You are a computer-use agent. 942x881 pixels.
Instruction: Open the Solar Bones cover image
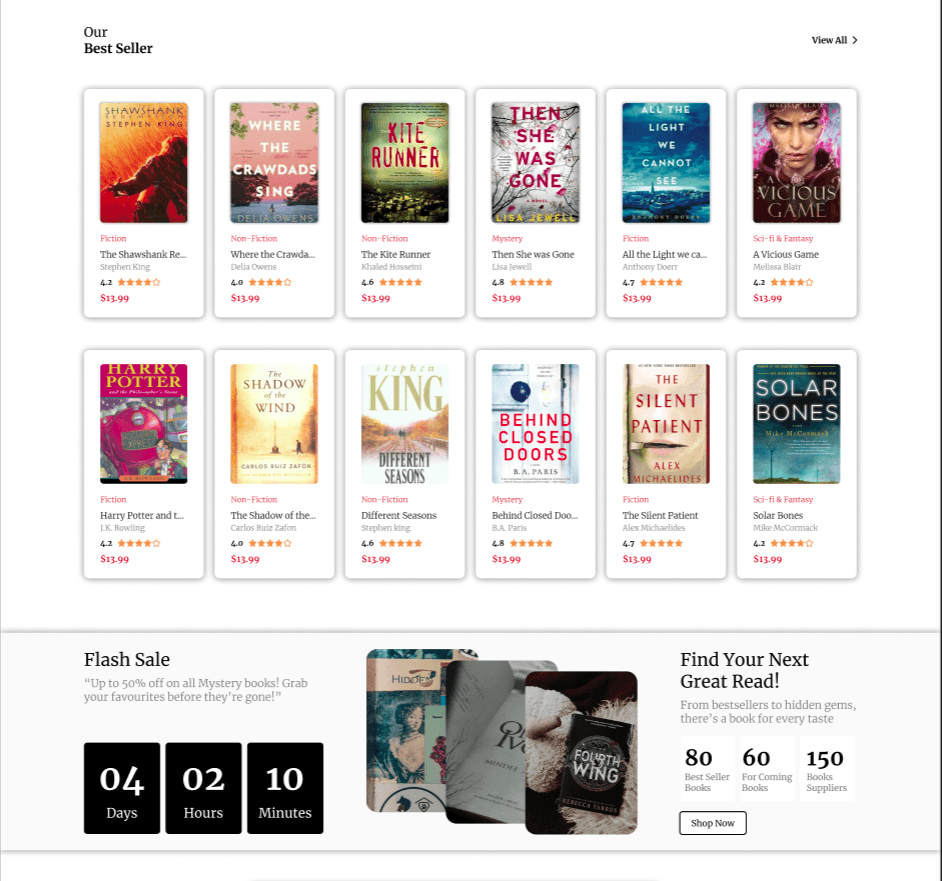pos(797,424)
